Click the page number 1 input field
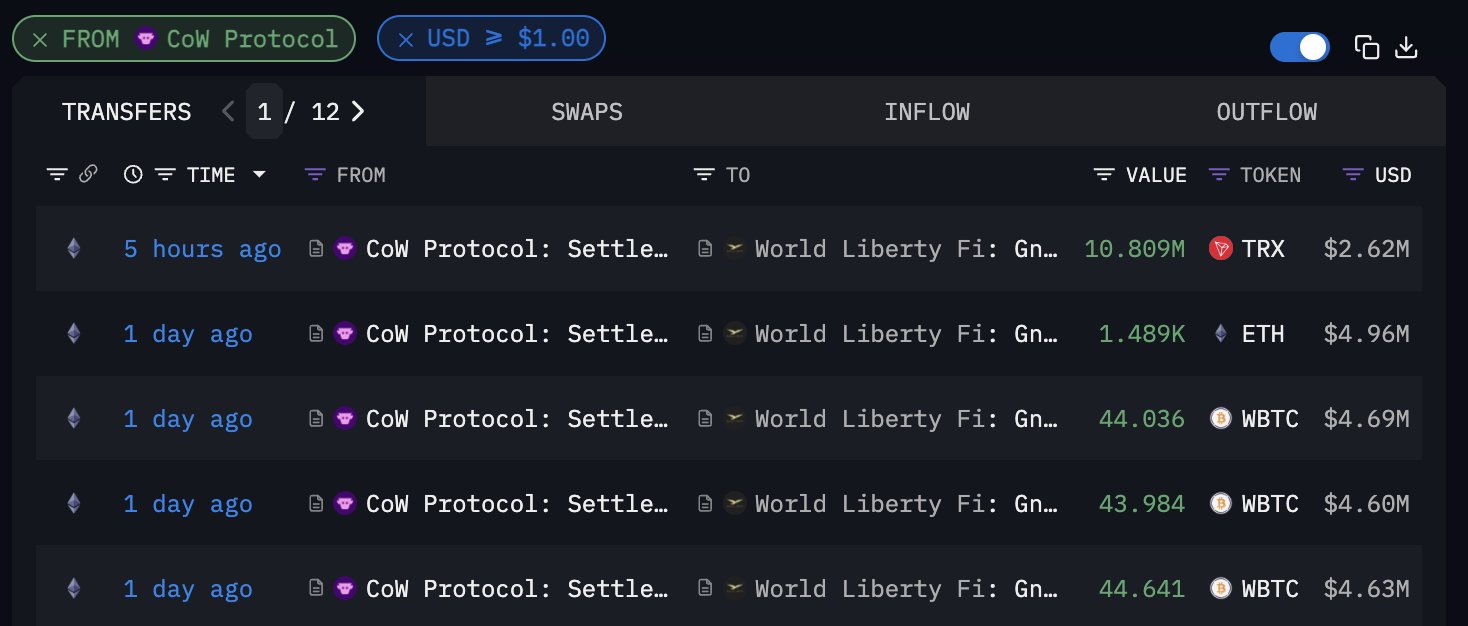The image size is (1468, 626). (x=264, y=111)
